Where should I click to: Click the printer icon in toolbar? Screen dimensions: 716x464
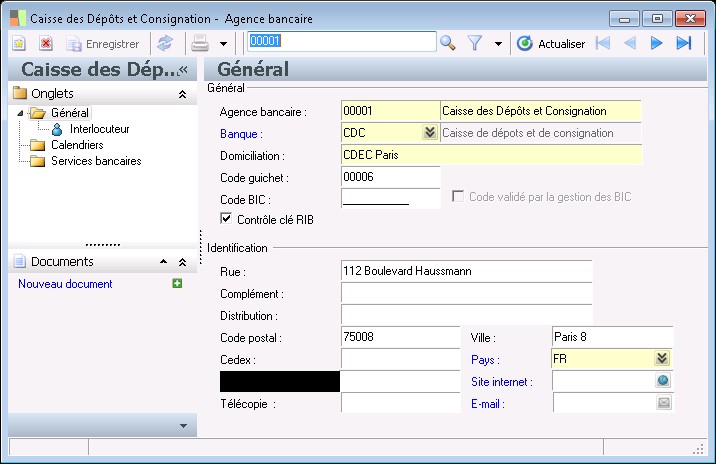200,43
